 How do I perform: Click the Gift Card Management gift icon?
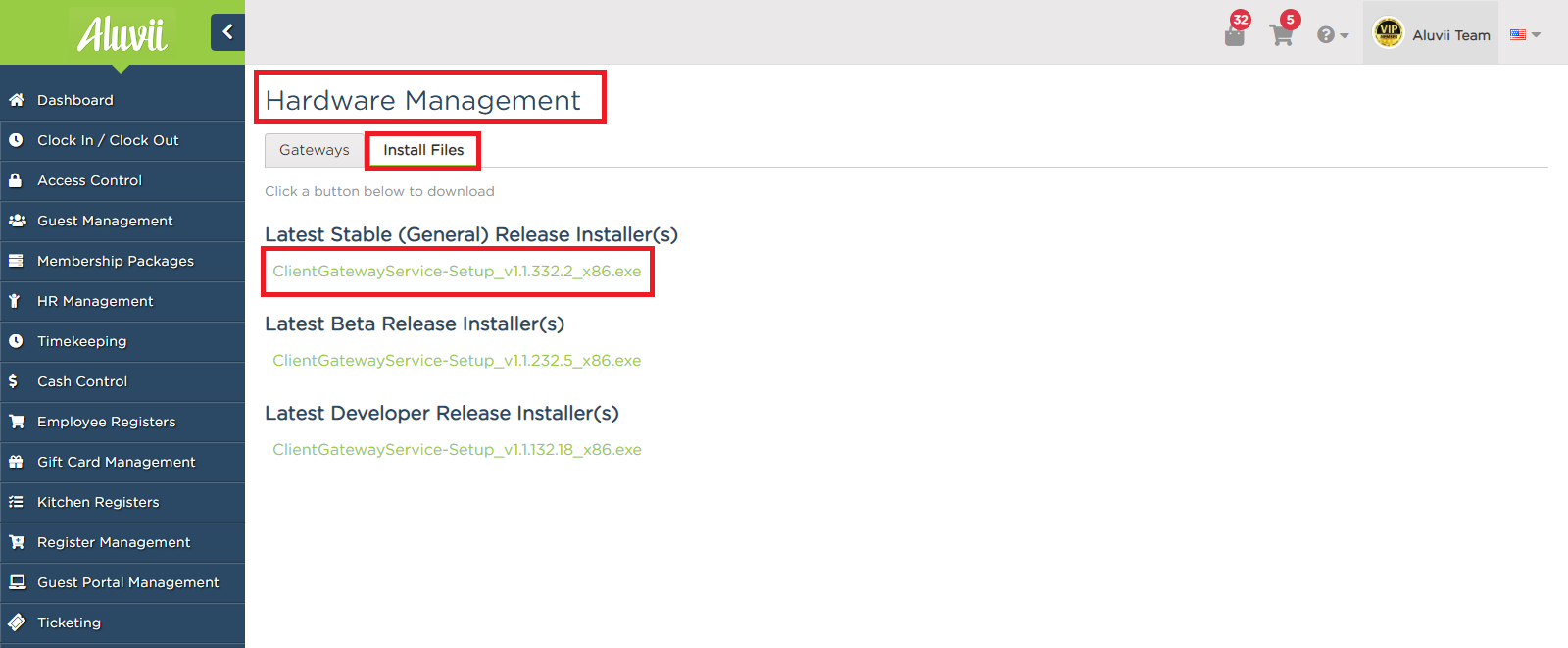pyautogui.click(x=16, y=462)
